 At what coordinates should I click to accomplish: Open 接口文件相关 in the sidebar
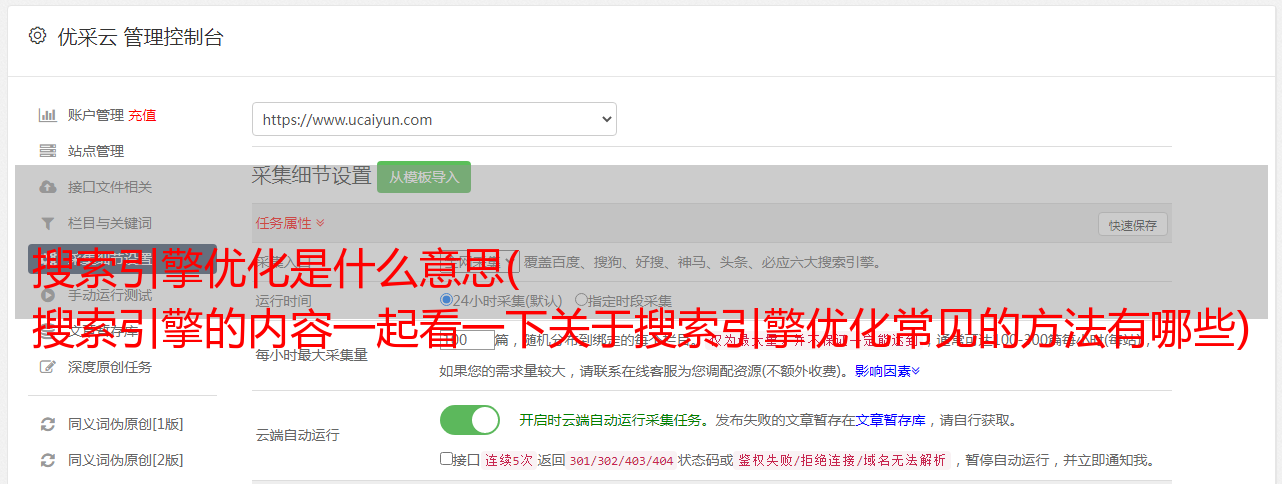tap(110, 187)
